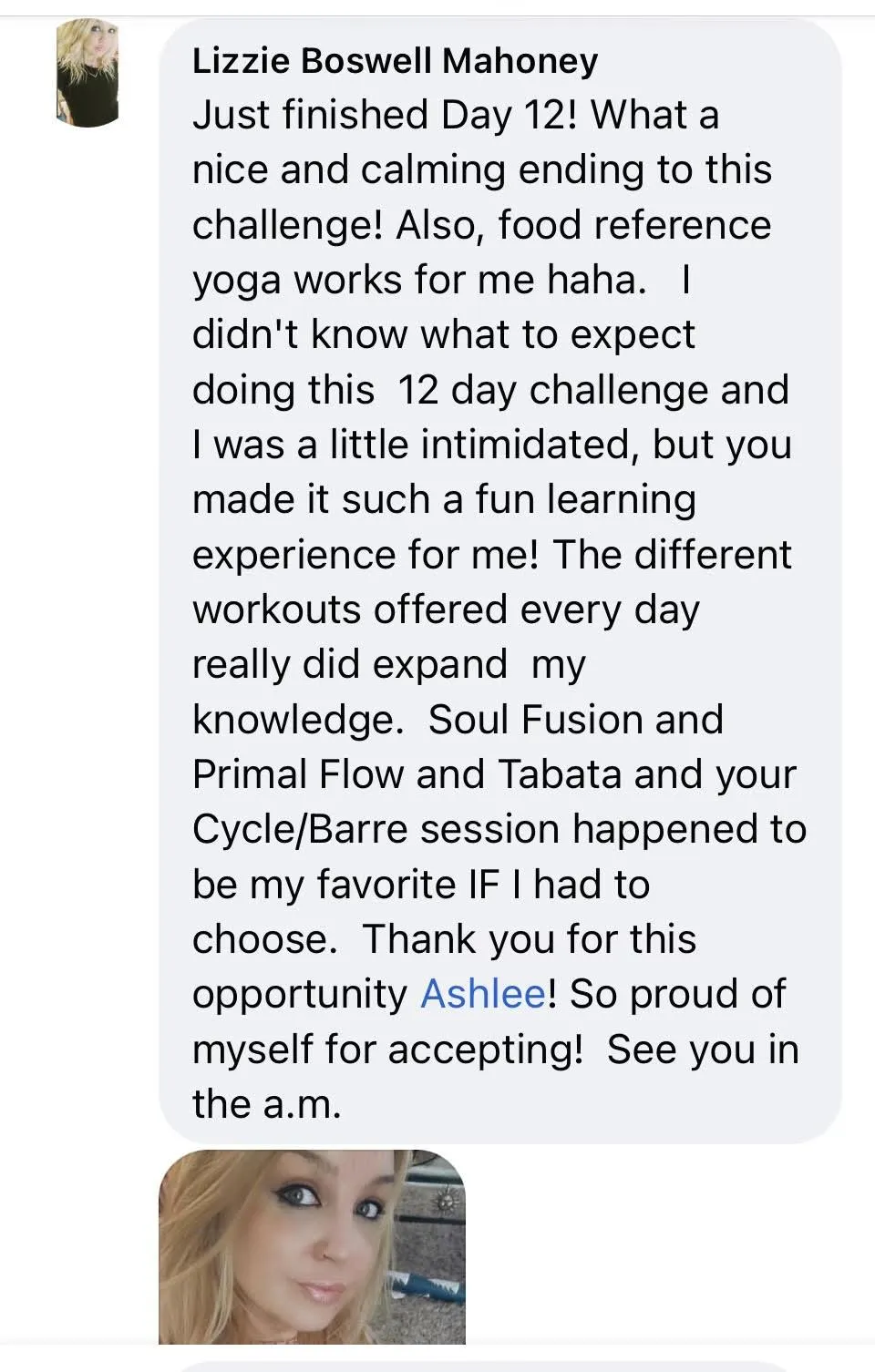Open the attached selfie photo below comment

pos(312,1246)
